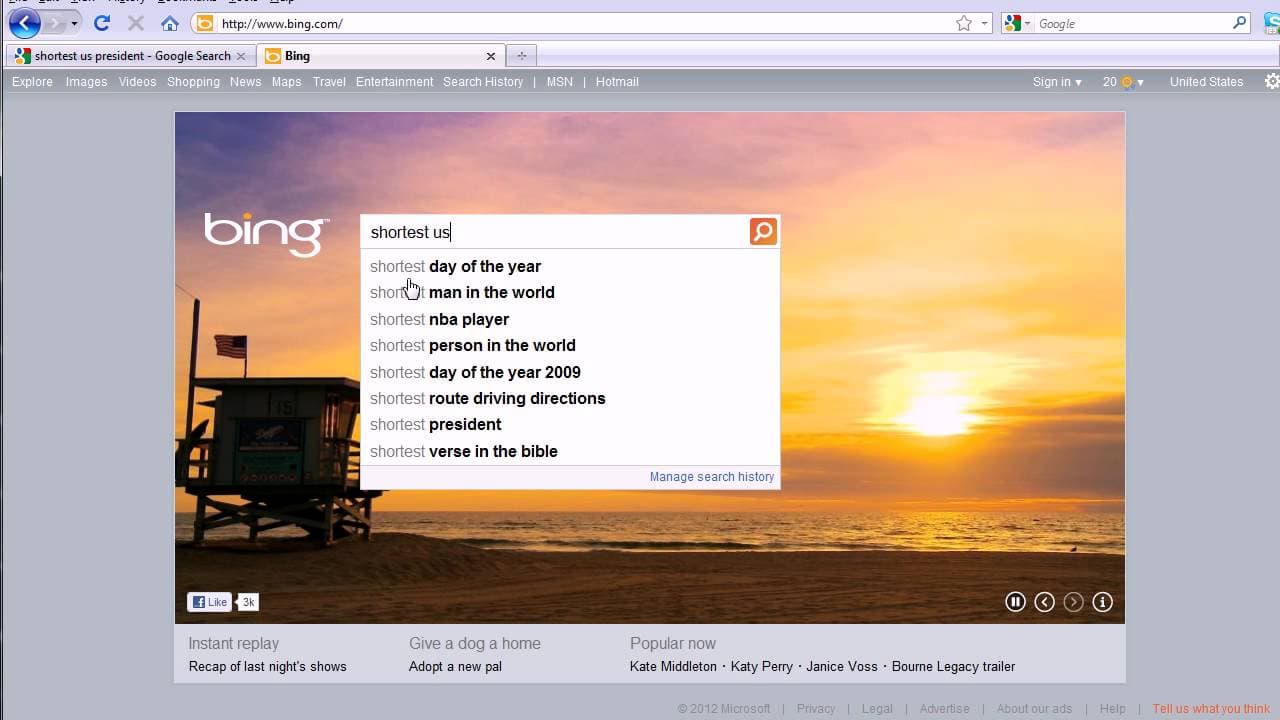Click 'Tell us what you think' link
Screen dimensions: 1280x720
tap(1211, 709)
